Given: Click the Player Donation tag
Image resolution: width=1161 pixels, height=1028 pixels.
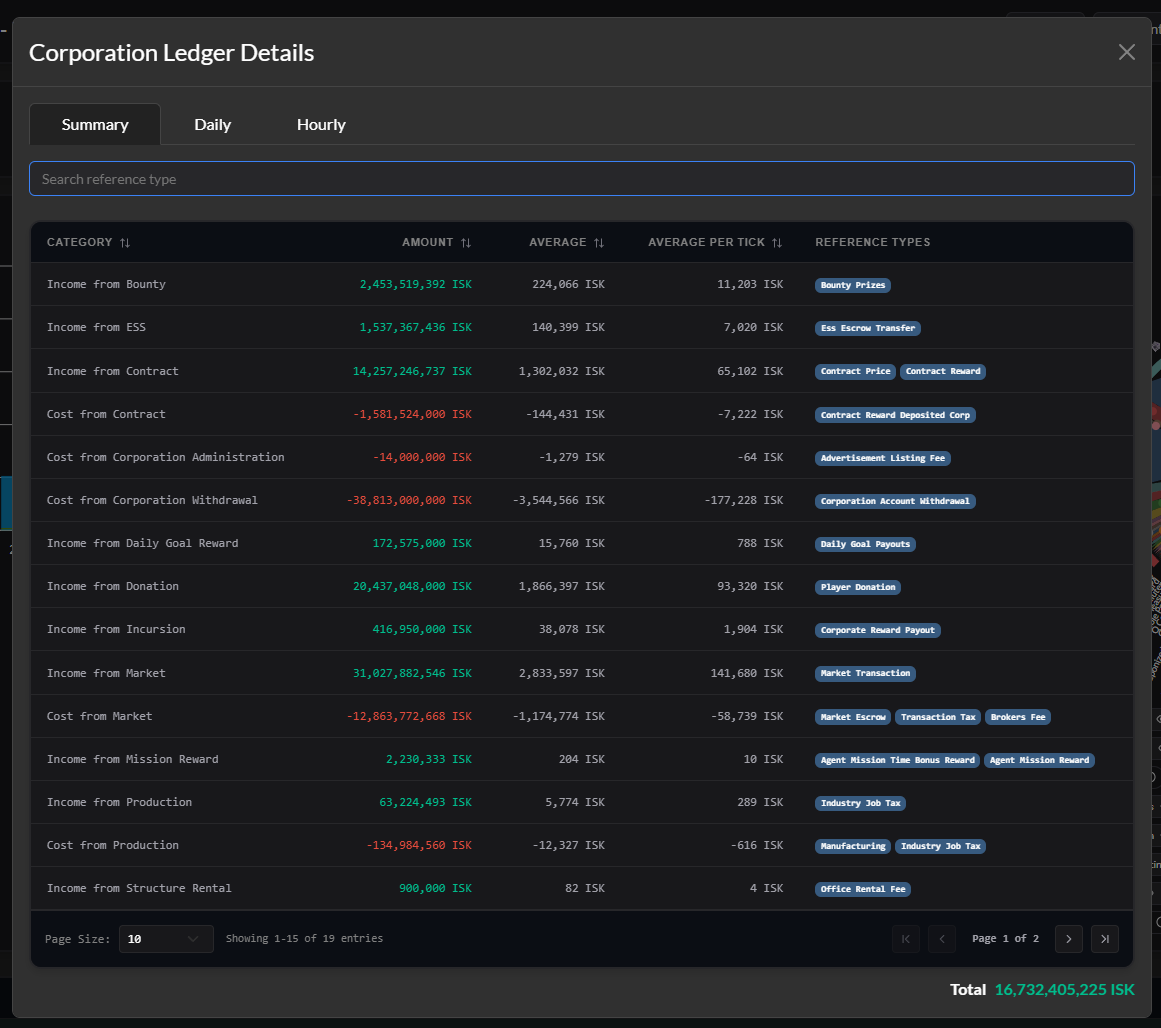Looking at the screenshot, I should (x=857, y=587).
